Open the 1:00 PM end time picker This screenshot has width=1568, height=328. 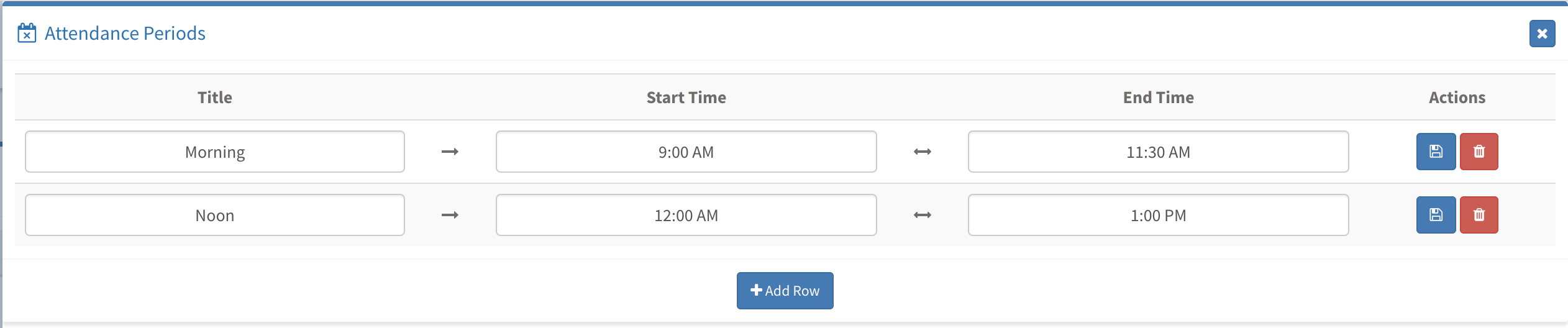click(1159, 215)
